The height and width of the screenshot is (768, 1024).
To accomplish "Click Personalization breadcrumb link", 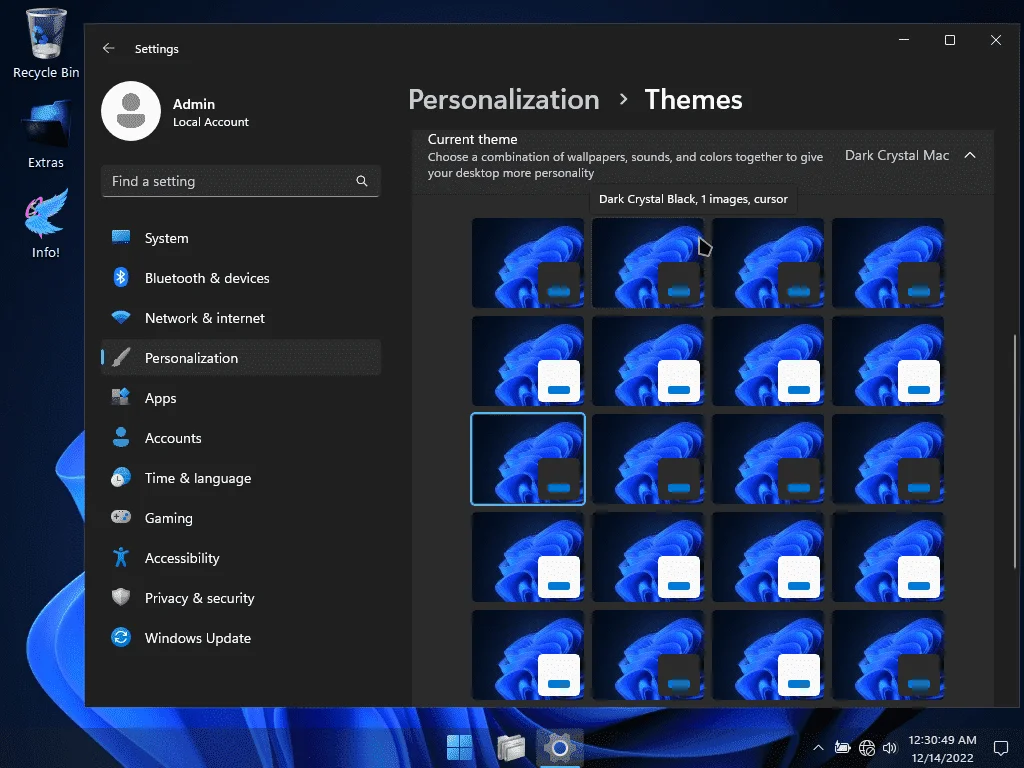I will 504,100.
